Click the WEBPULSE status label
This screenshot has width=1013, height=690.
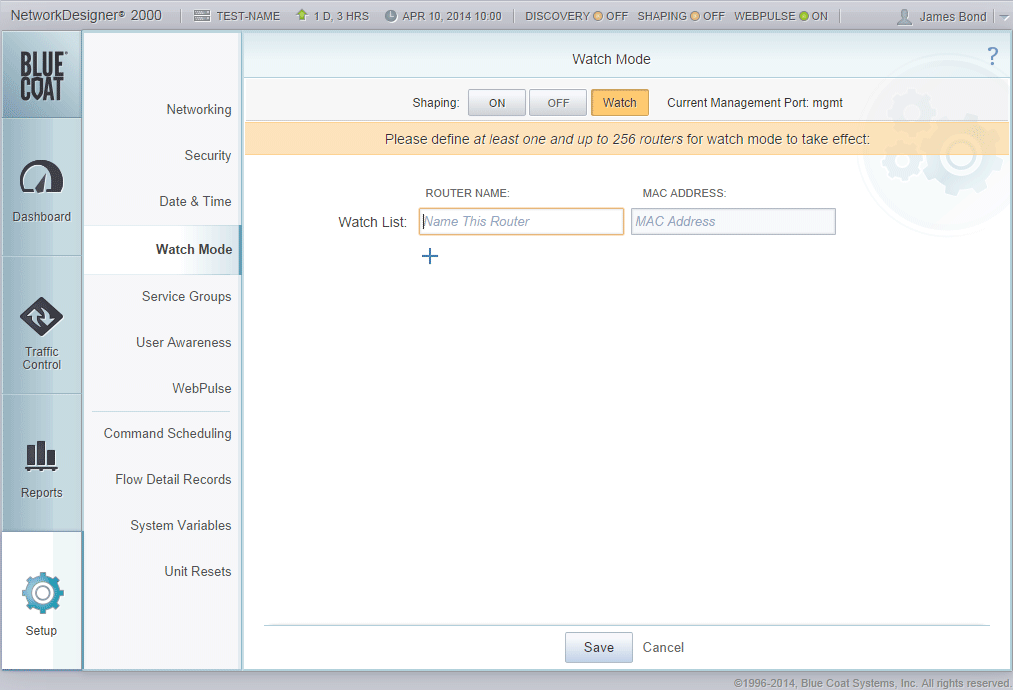point(765,16)
